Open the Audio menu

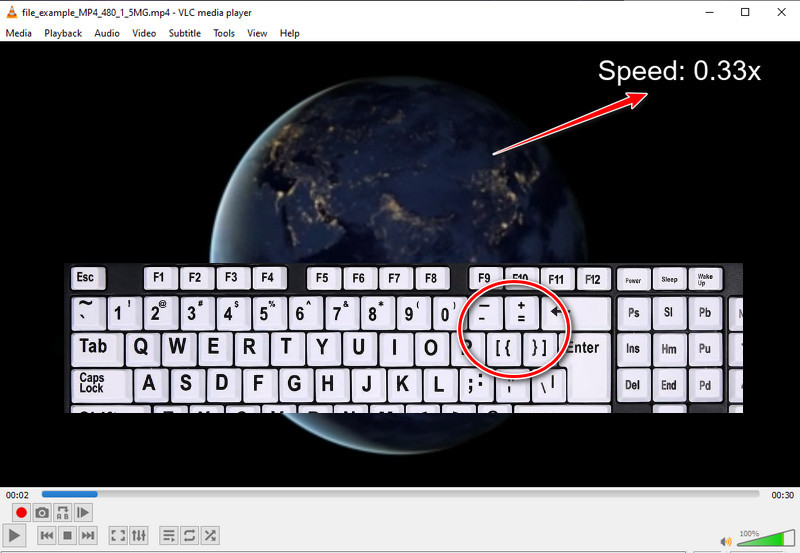click(x=107, y=33)
